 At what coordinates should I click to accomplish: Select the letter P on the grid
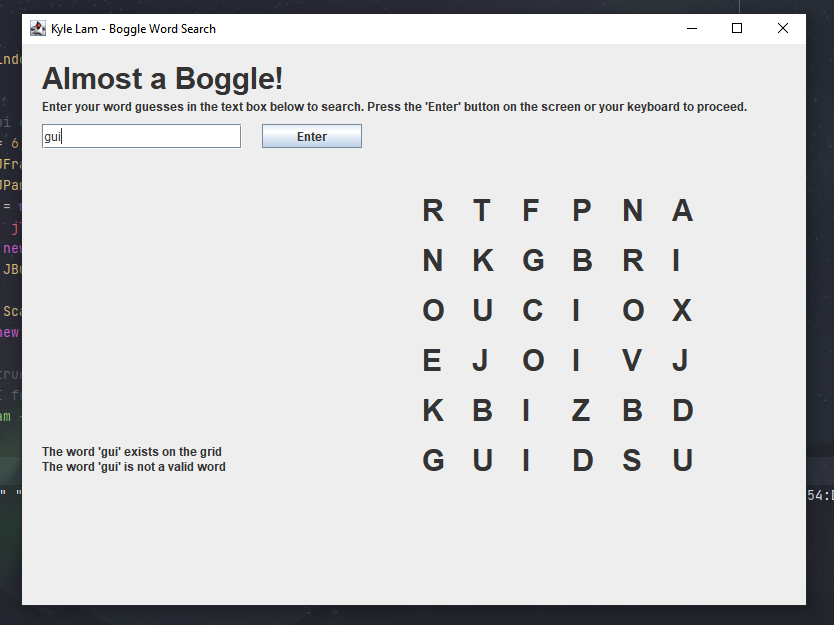(581, 210)
